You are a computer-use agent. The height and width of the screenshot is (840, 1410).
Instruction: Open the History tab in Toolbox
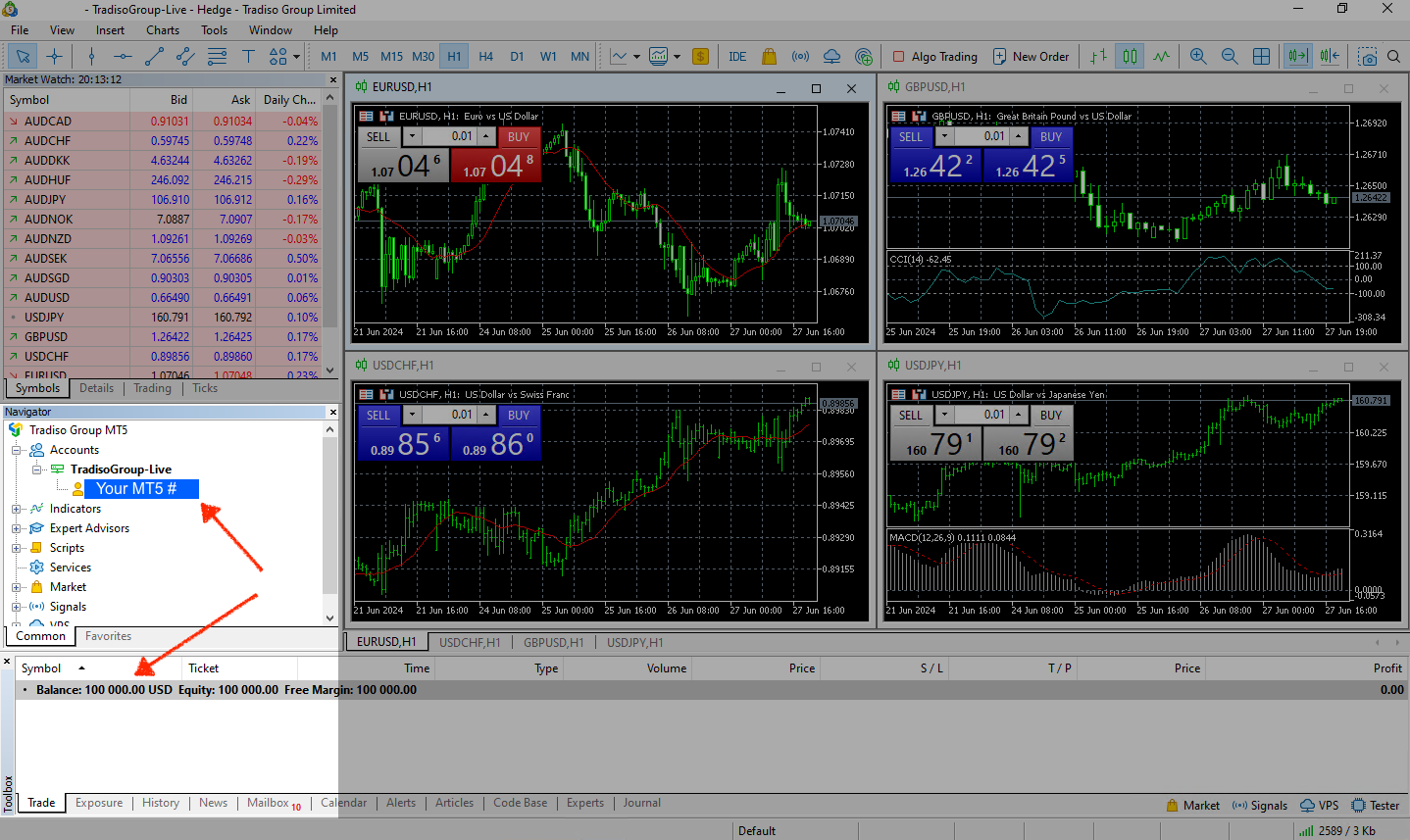pos(161,803)
